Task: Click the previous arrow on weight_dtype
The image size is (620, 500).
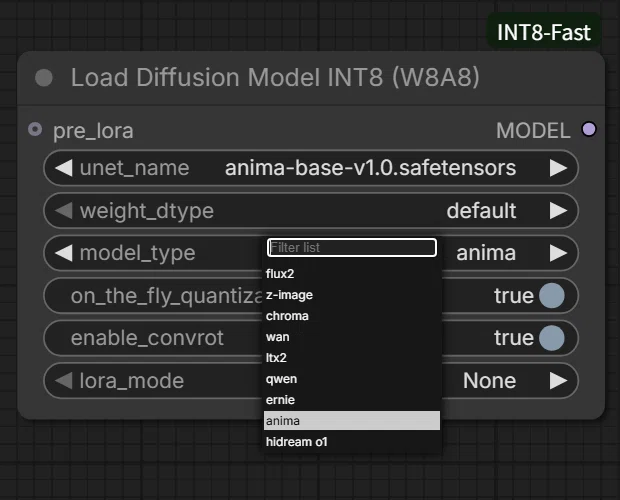Action: click(63, 210)
